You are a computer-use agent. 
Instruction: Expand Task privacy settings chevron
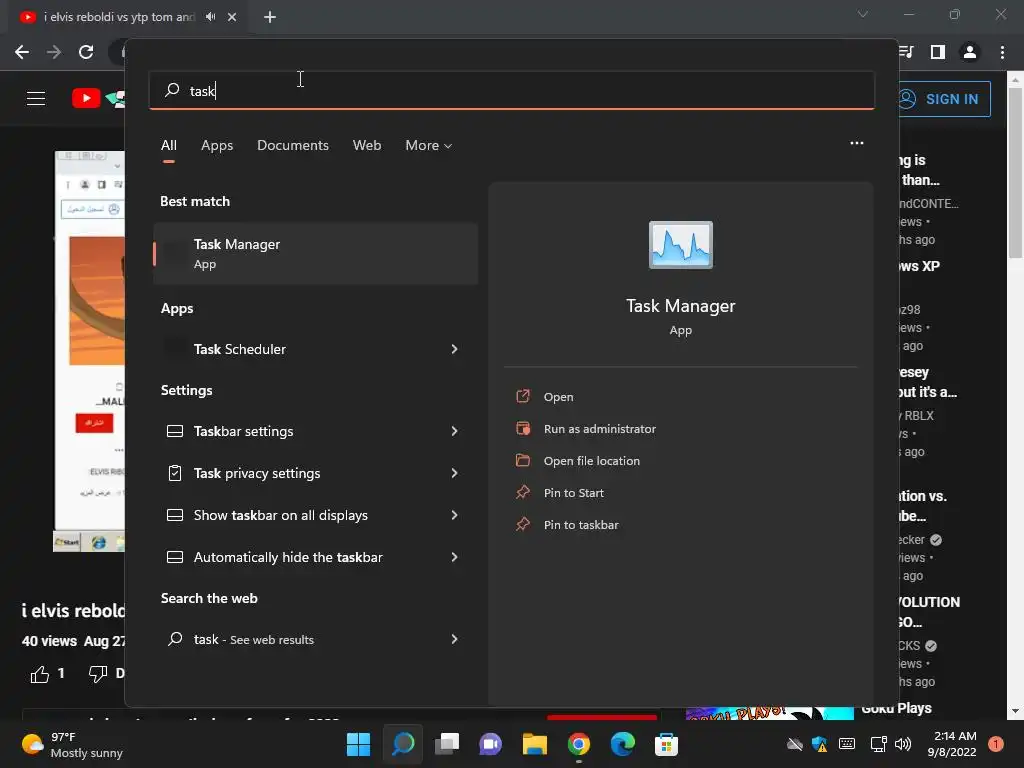tap(455, 473)
